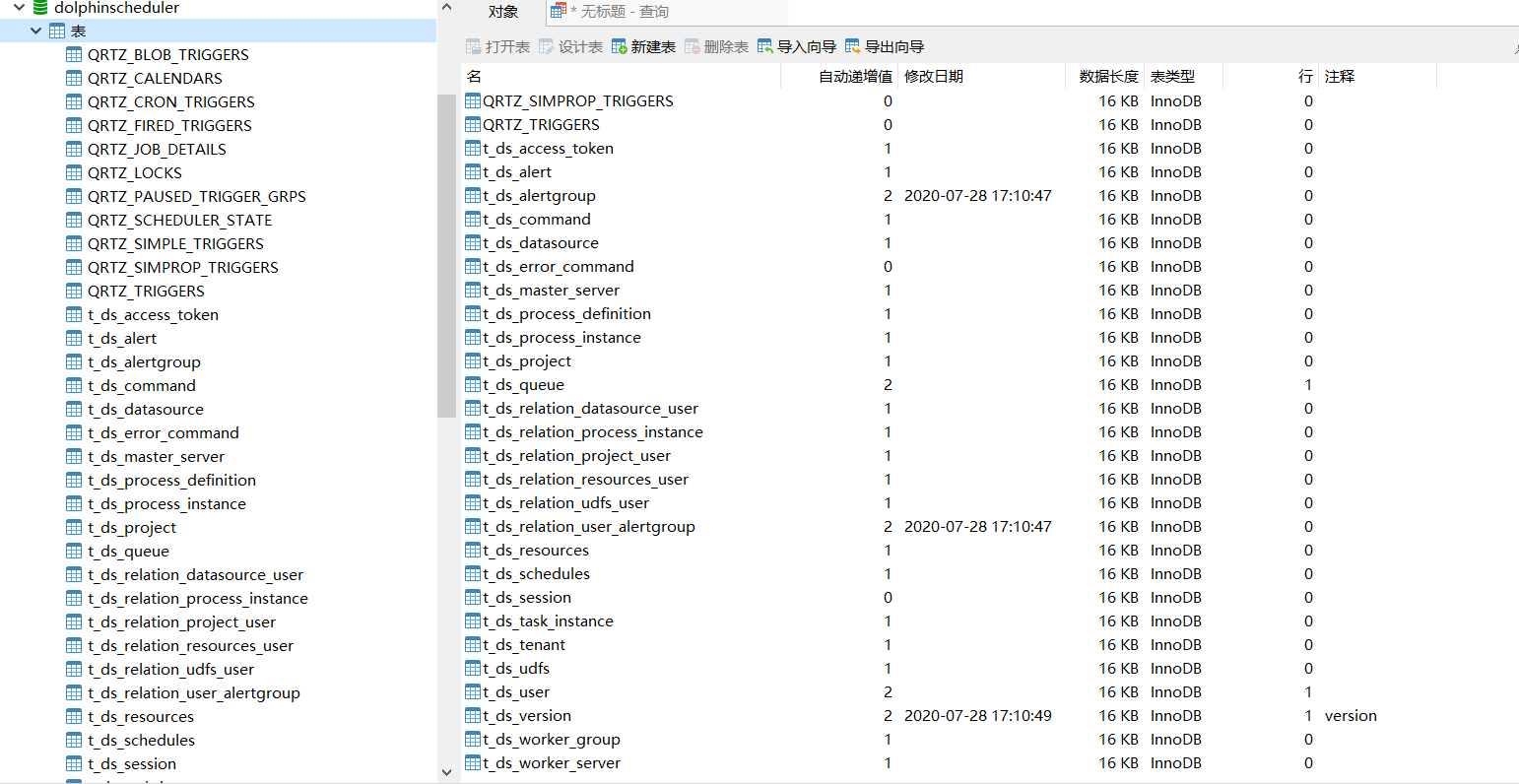Select t_ds_alert icon in tree
The image size is (1519, 784).
(x=74, y=338)
